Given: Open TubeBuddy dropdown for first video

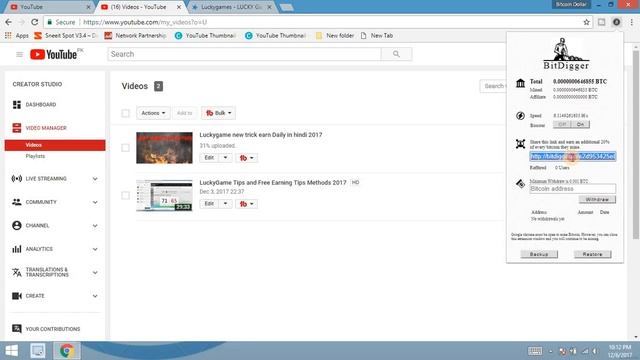Looking at the screenshot, I should pyautogui.click(x=247, y=158).
